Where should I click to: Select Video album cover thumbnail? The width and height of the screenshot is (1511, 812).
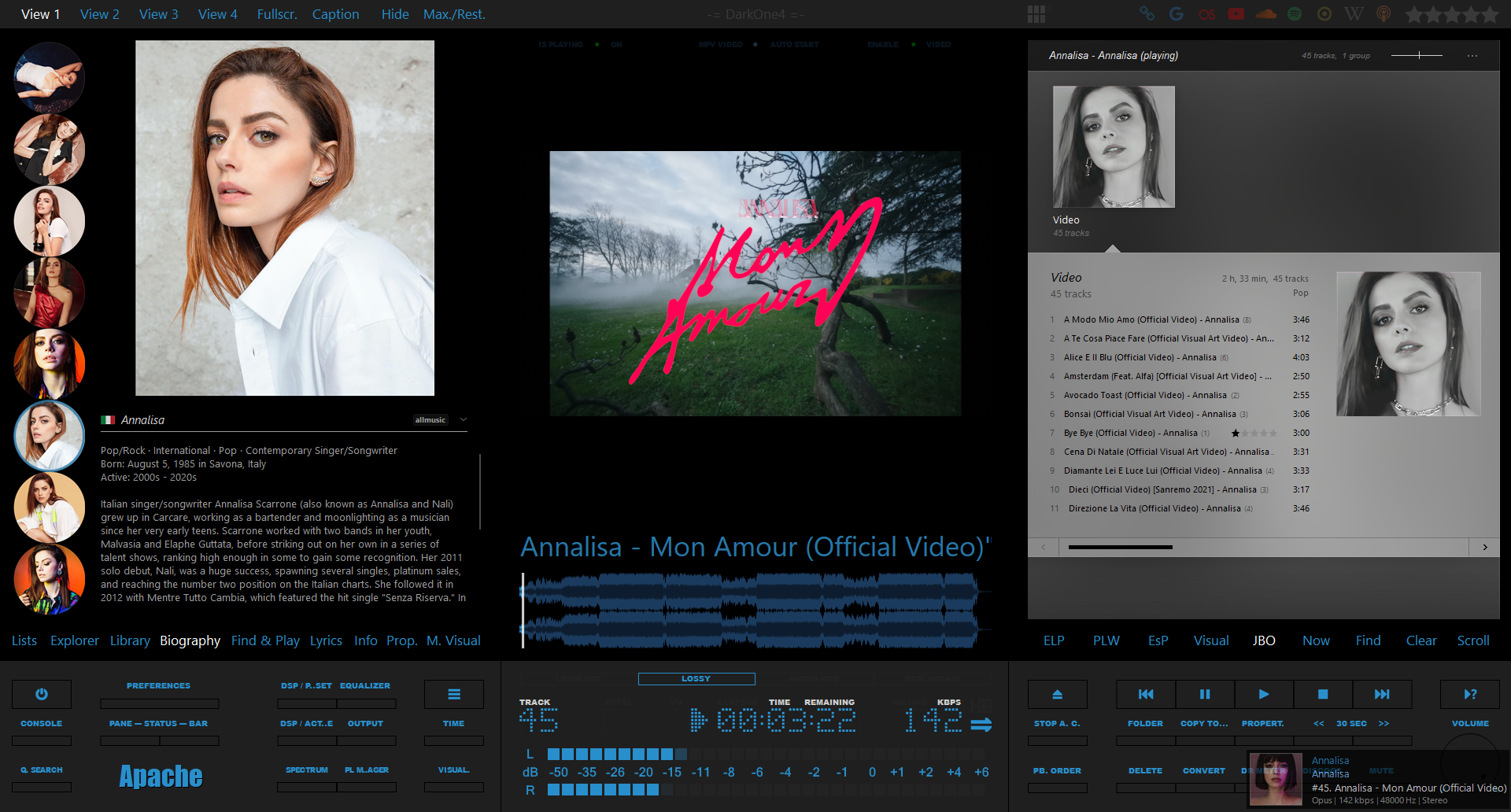tap(1114, 147)
